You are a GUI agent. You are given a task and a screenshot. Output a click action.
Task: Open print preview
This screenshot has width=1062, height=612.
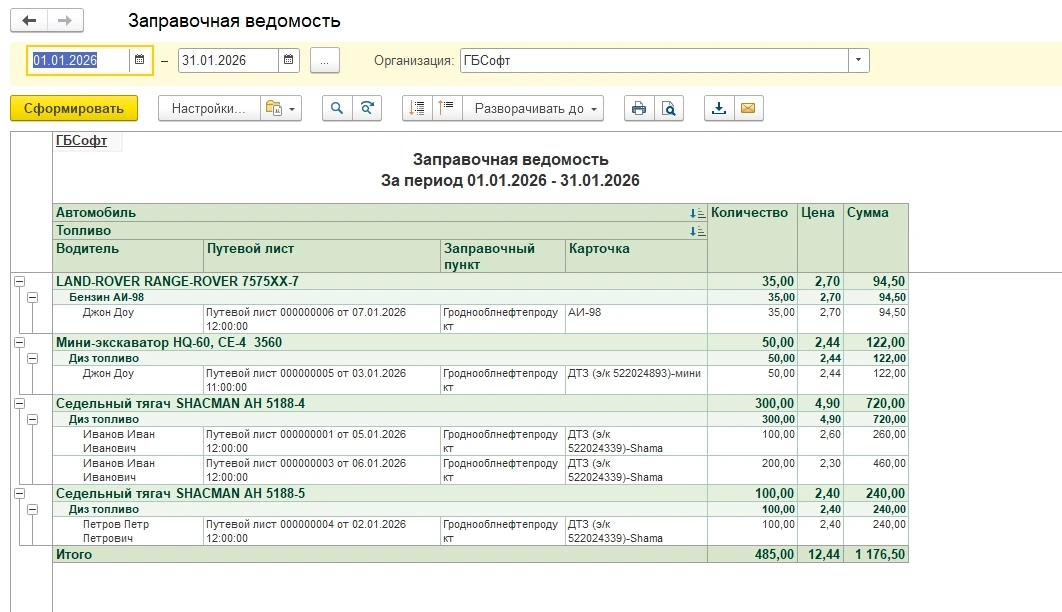[668, 108]
